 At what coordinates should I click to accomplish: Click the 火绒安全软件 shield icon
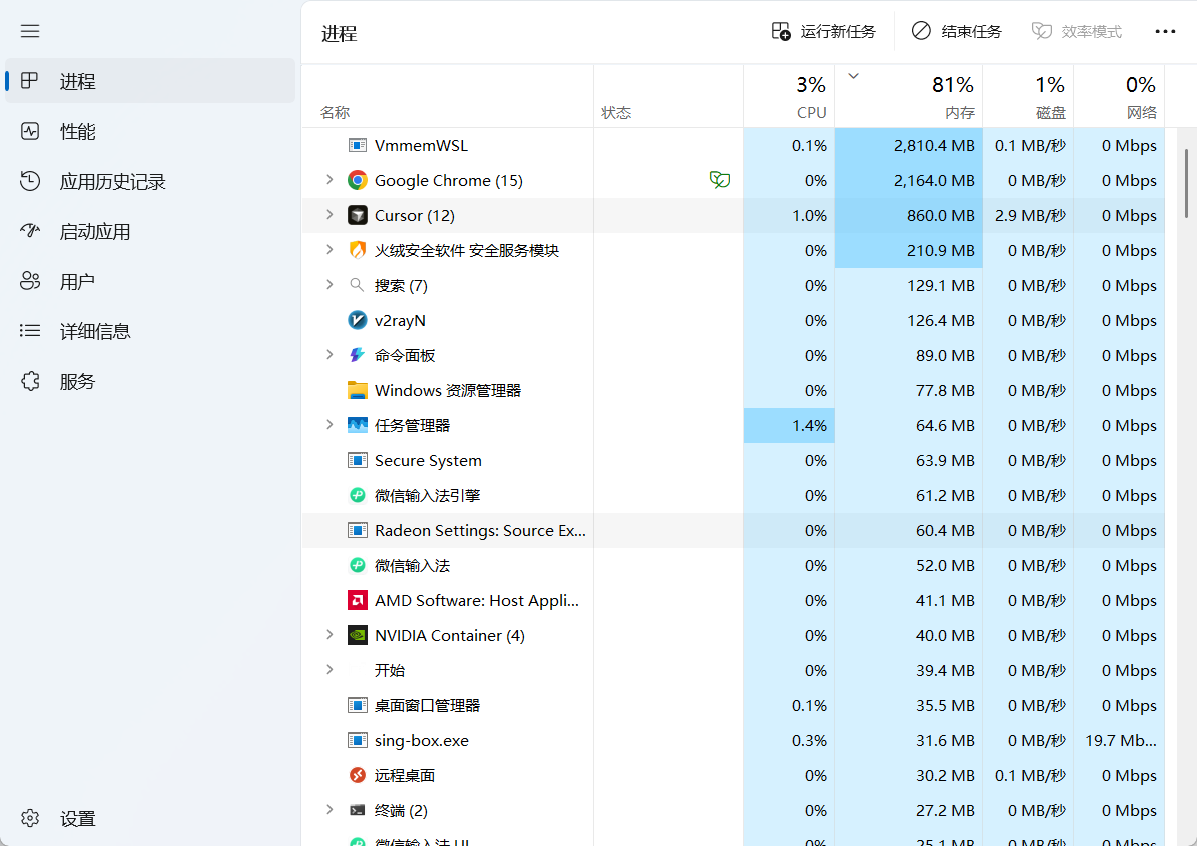tap(357, 250)
